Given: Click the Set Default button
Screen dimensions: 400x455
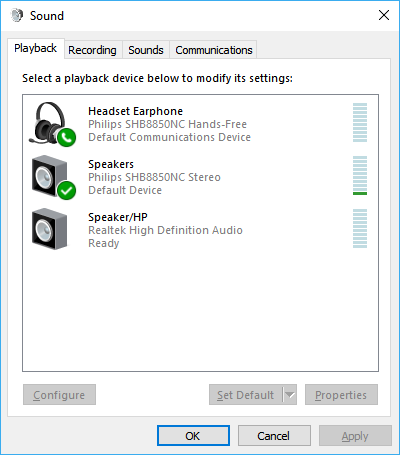Looking at the screenshot, I should click(x=246, y=395).
